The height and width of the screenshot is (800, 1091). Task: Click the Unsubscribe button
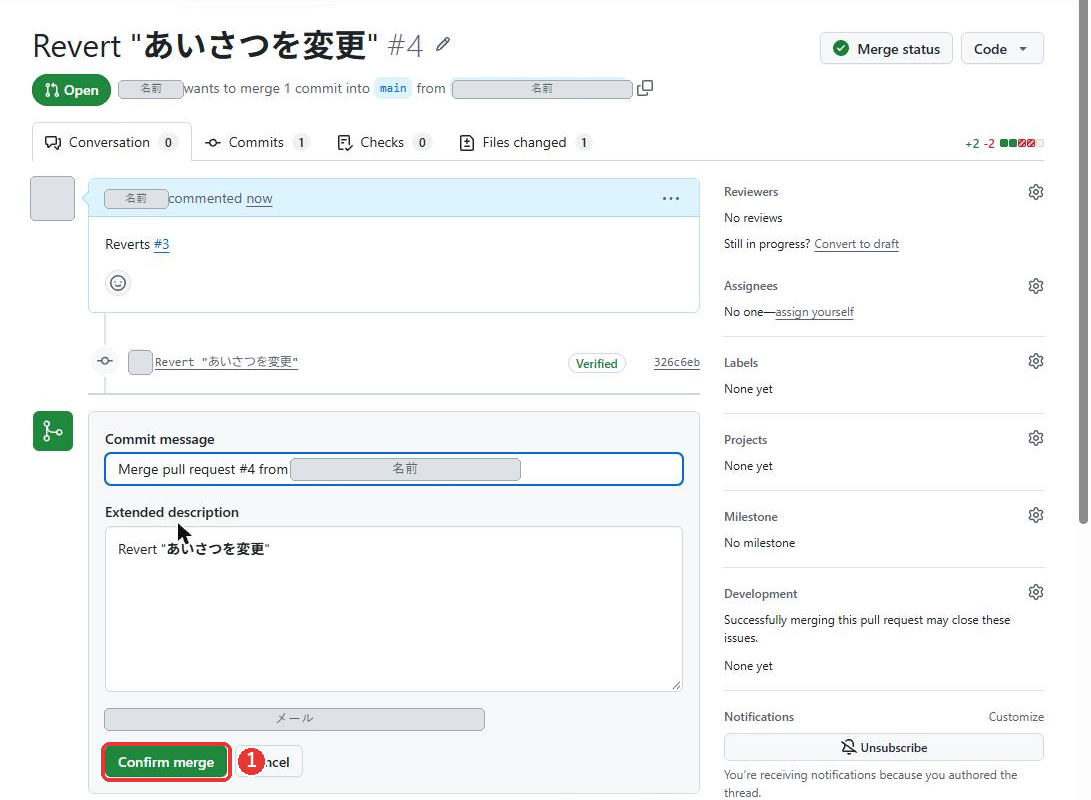[884, 748]
